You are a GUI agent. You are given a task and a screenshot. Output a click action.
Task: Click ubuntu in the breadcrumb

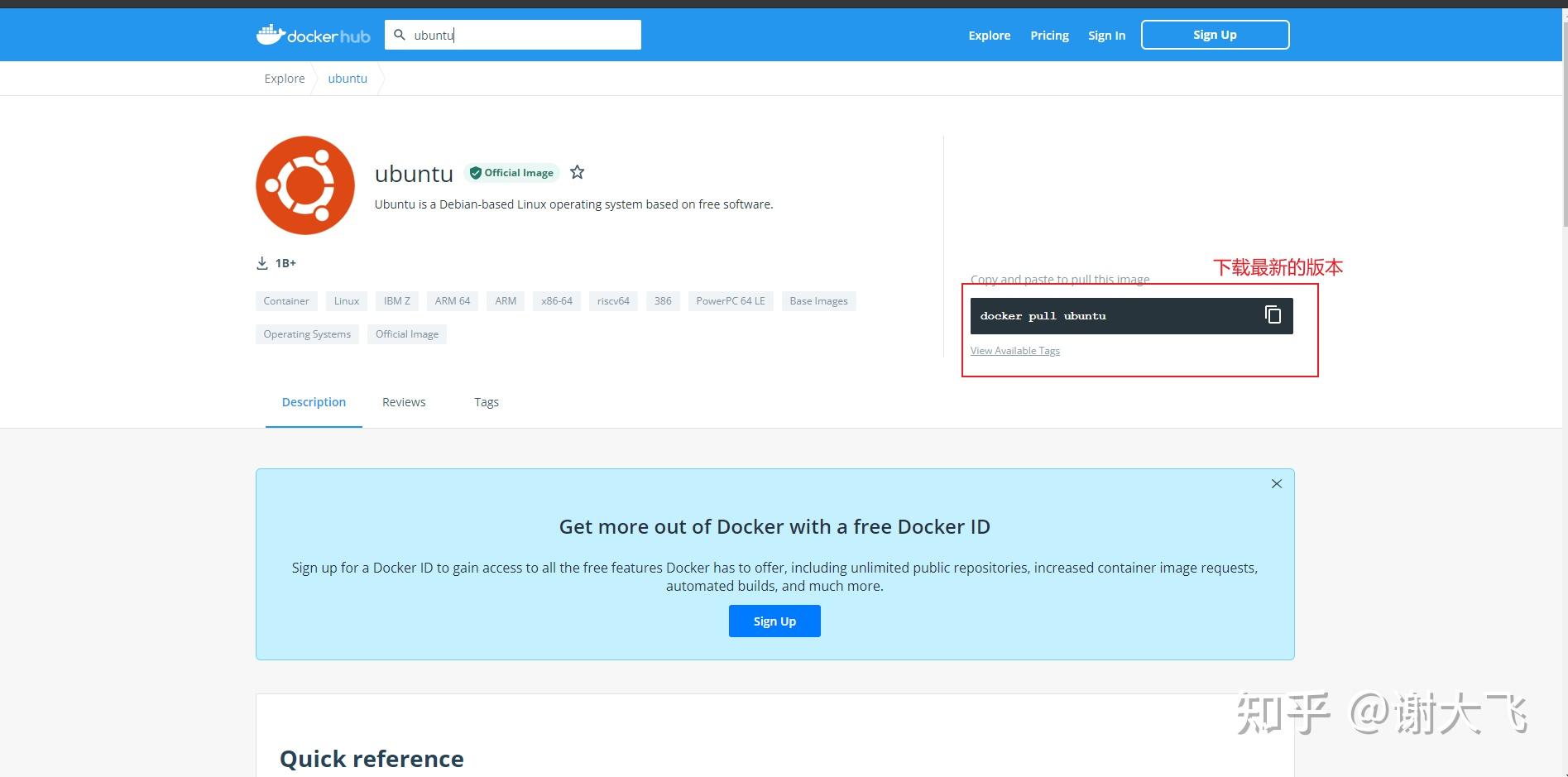pyautogui.click(x=348, y=79)
